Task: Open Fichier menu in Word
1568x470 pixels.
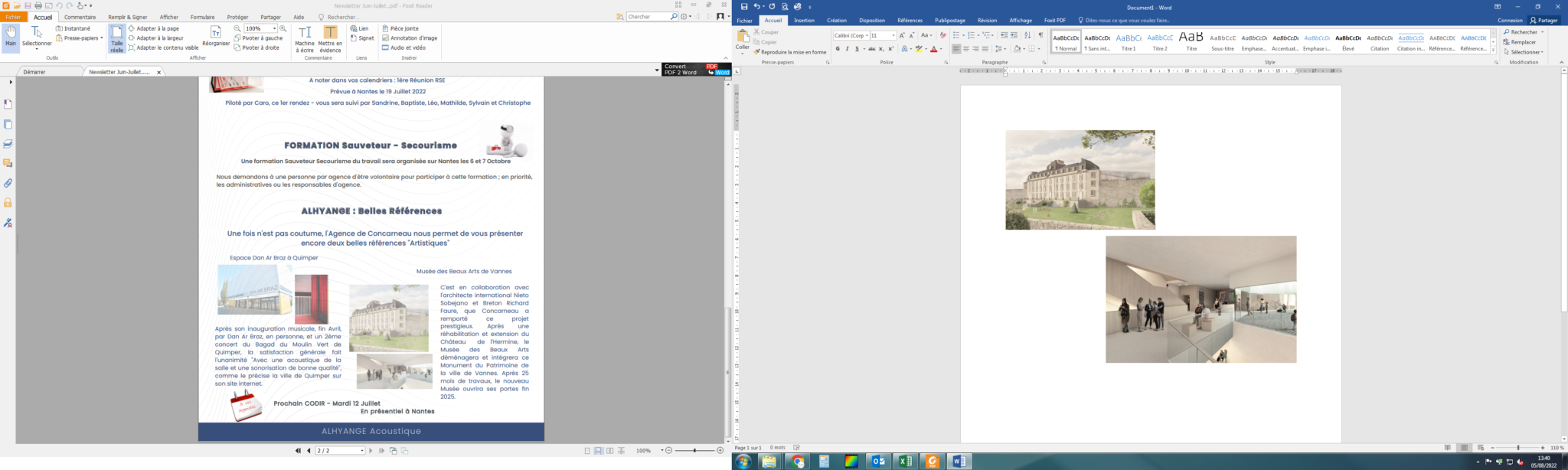Action: [744, 21]
